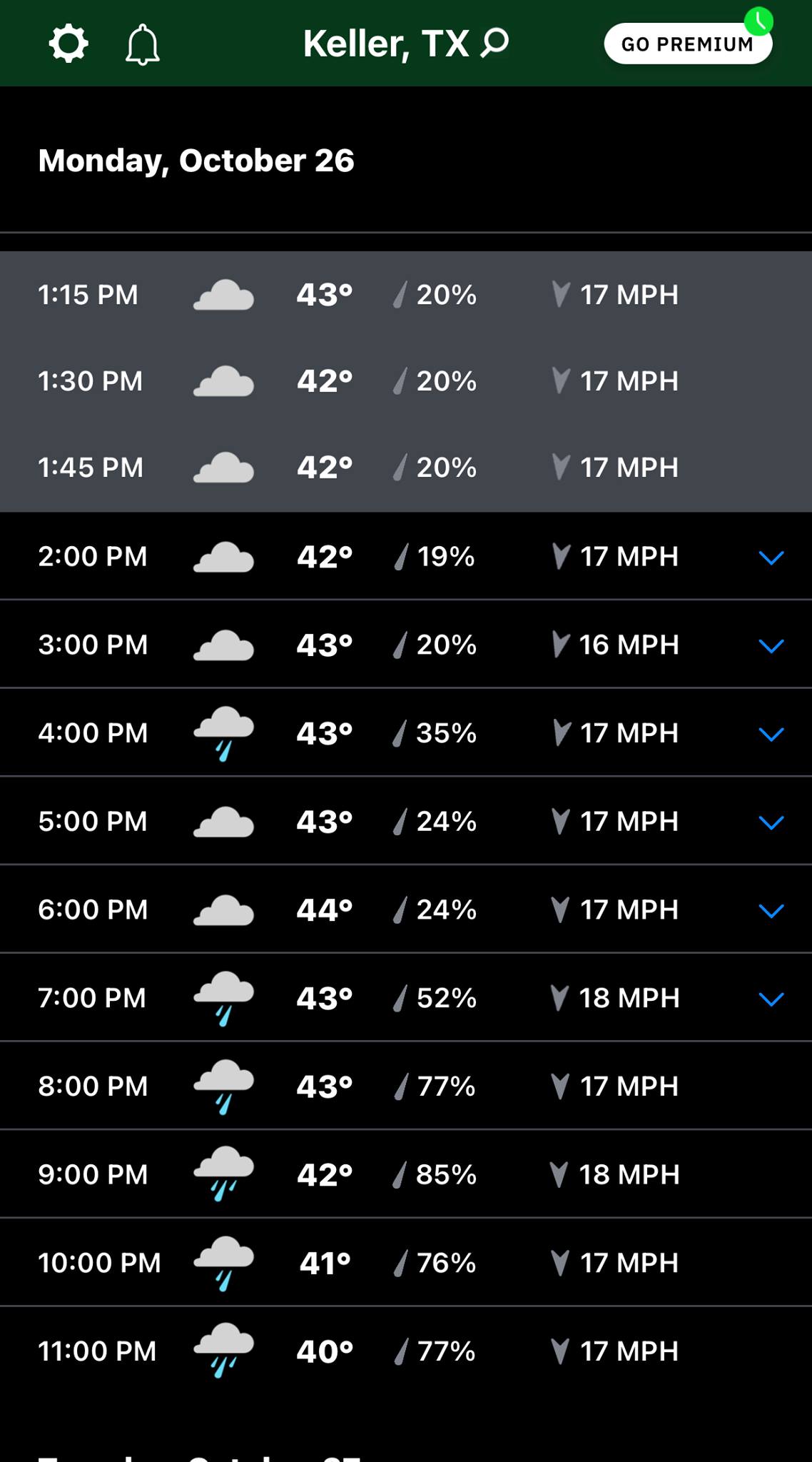Tap the raindrop icon beside 85%
This screenshot has height=1462, width=812.
pos(400,1174)
